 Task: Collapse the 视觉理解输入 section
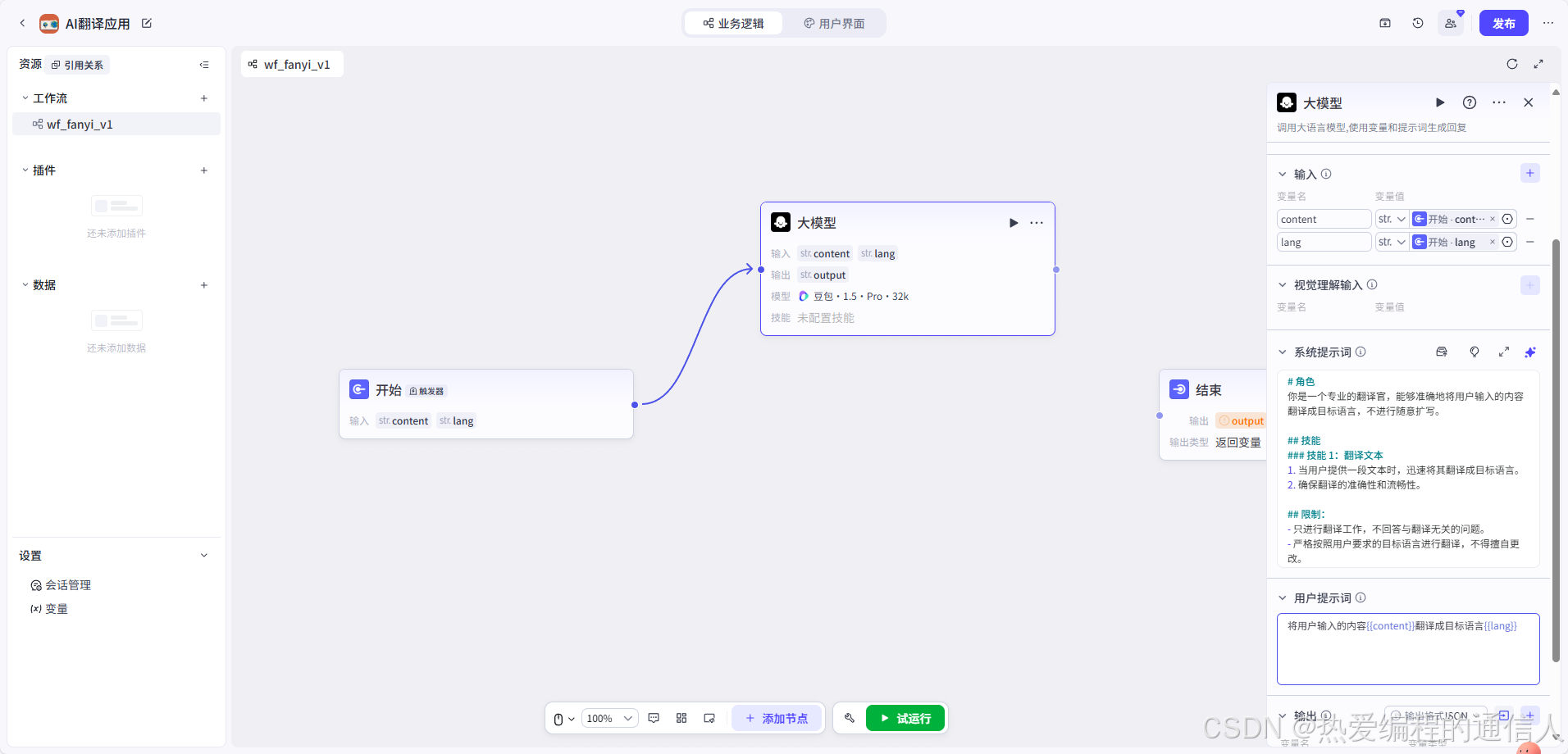coord(1283,285)
